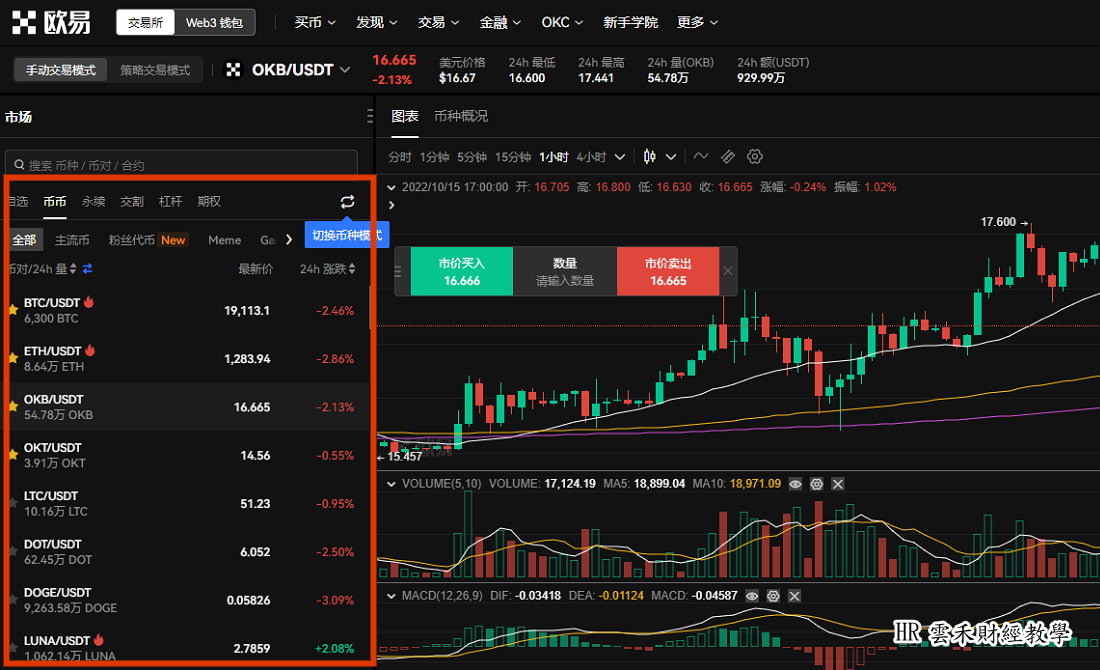Viewport: 1100px width, 670px height.
Task: Open 新手学院 link
Action: coord(631,22)
